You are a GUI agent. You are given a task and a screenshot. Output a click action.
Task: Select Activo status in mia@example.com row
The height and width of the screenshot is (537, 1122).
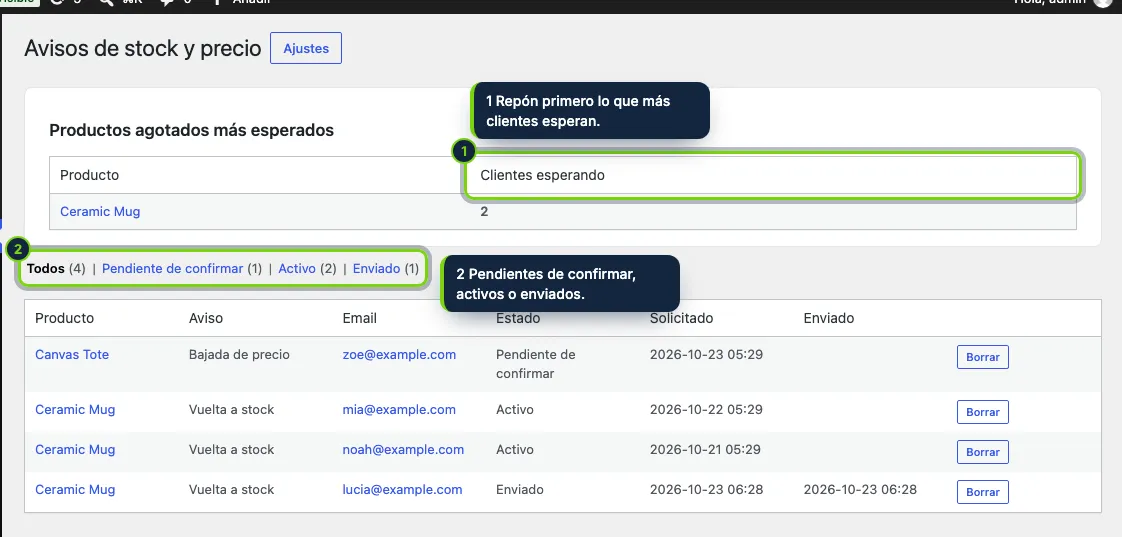coord(514,410)
